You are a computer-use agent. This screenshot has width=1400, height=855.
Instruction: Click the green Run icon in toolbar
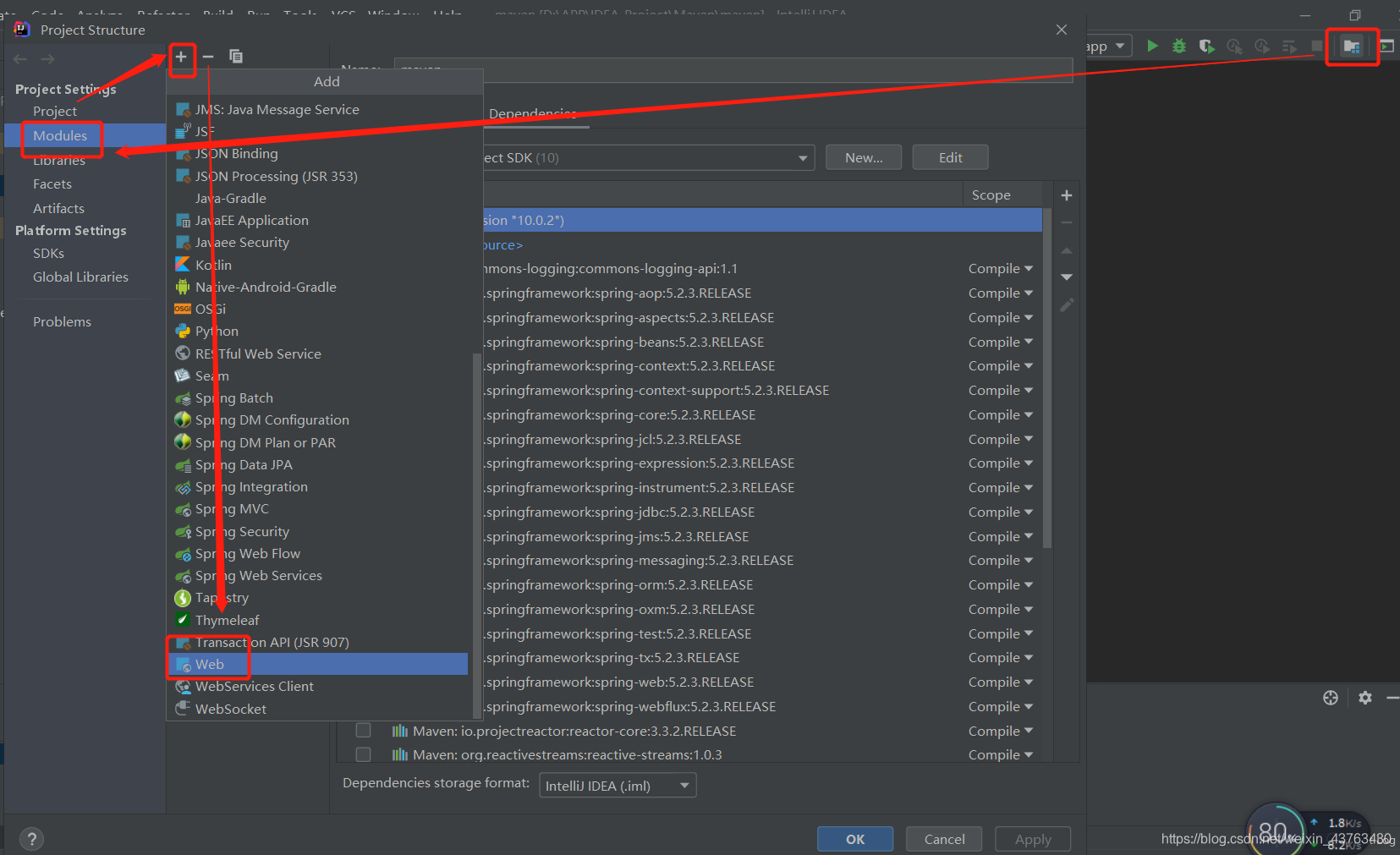(1152, 46)
